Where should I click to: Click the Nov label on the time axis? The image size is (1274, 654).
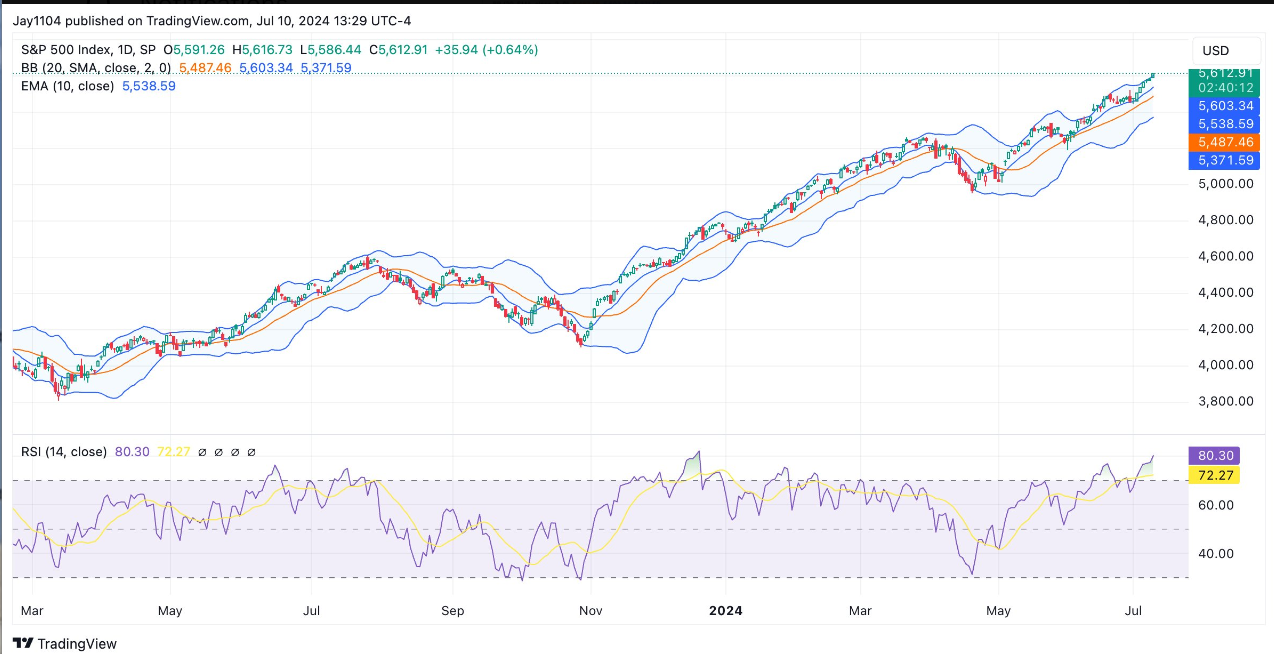[x=591, y=609]
